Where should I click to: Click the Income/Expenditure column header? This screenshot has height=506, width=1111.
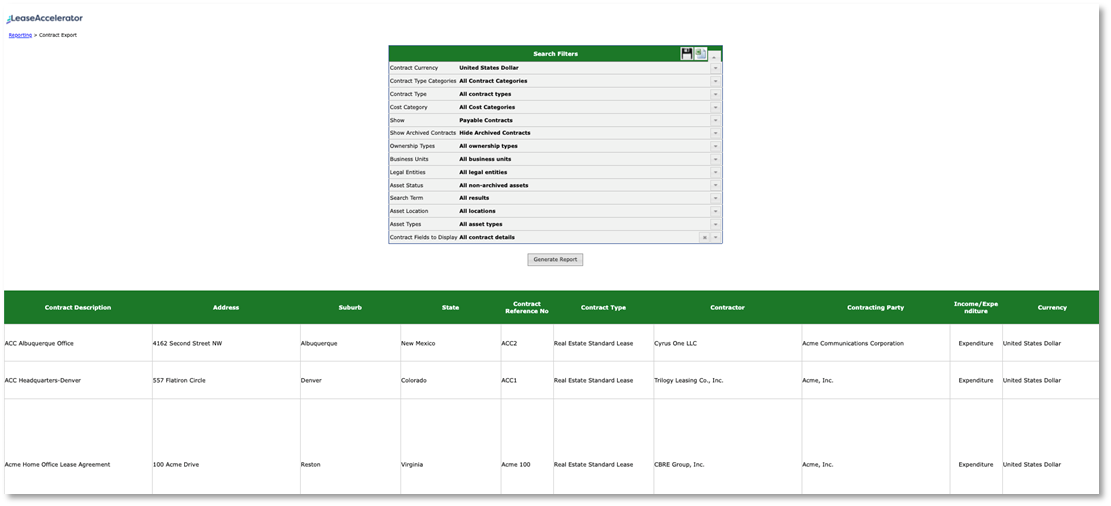pyautogui.click(x=976, y=308)
